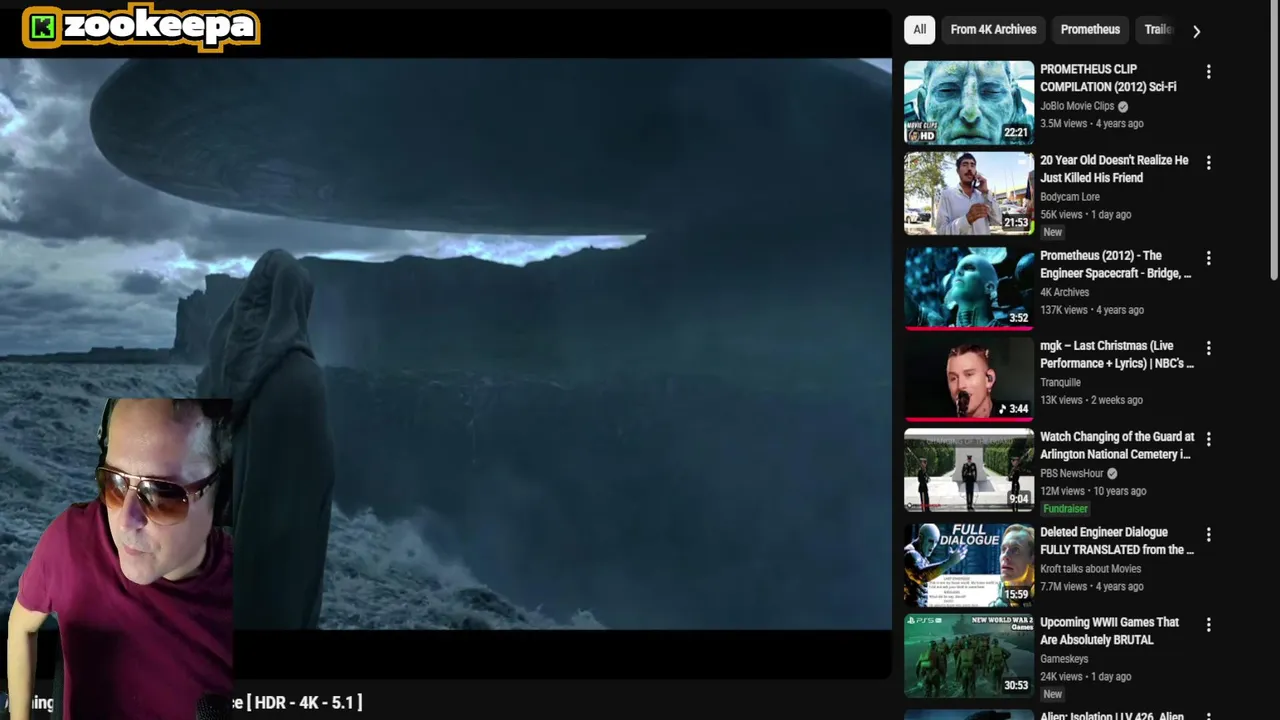Click '12M views • 10 years ago' text
This screenshot has height=720, width=1280.
tap(1093, 491)
